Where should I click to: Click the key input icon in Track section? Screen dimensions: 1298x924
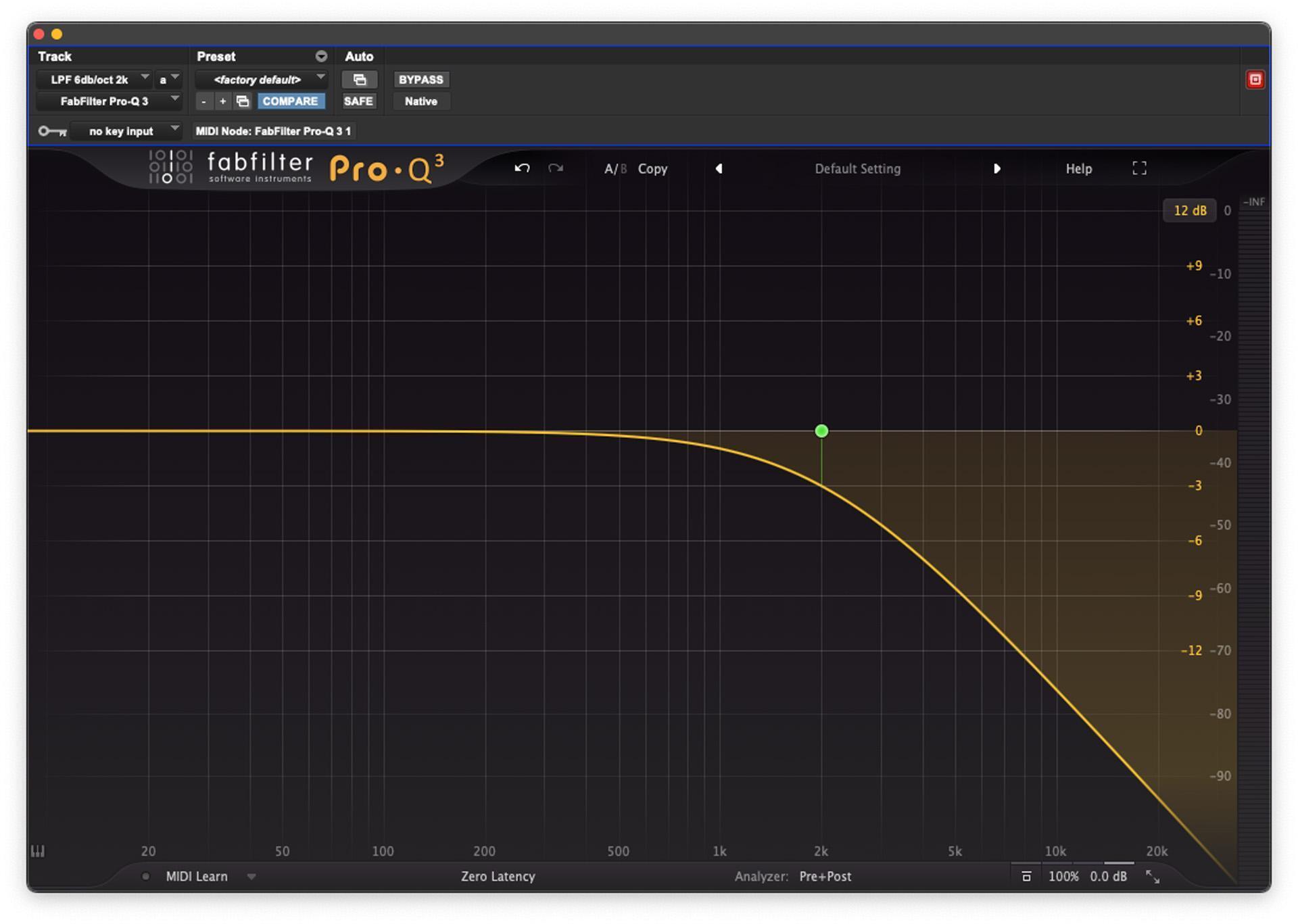[x=53, y=130]
